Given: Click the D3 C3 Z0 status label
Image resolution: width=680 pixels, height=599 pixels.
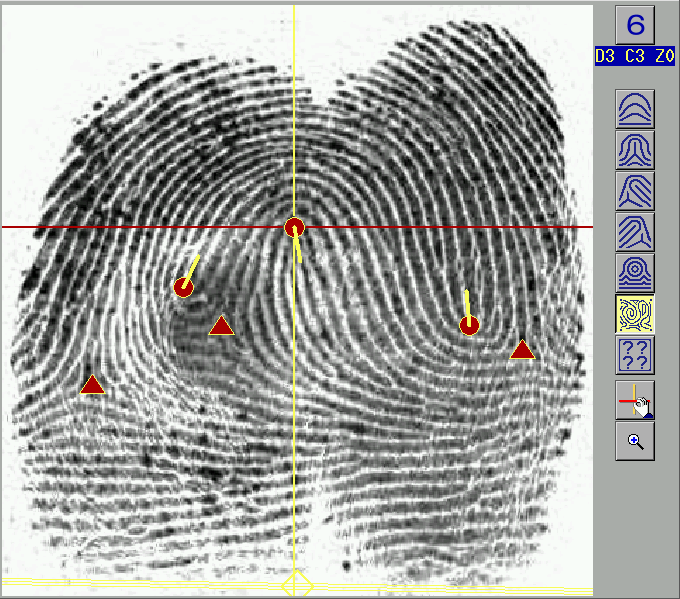Looking at the screenshot, I should 635,56.
